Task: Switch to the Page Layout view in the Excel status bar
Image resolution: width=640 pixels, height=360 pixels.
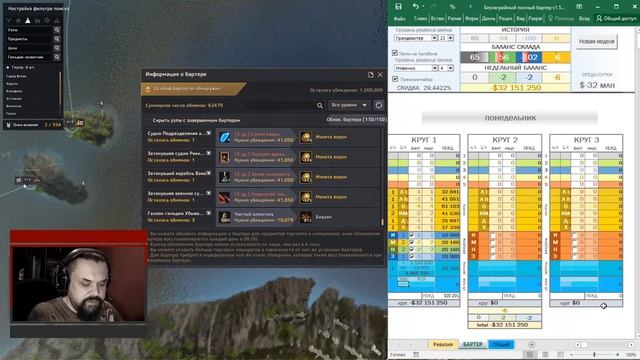Action: (x=545, y=355)
